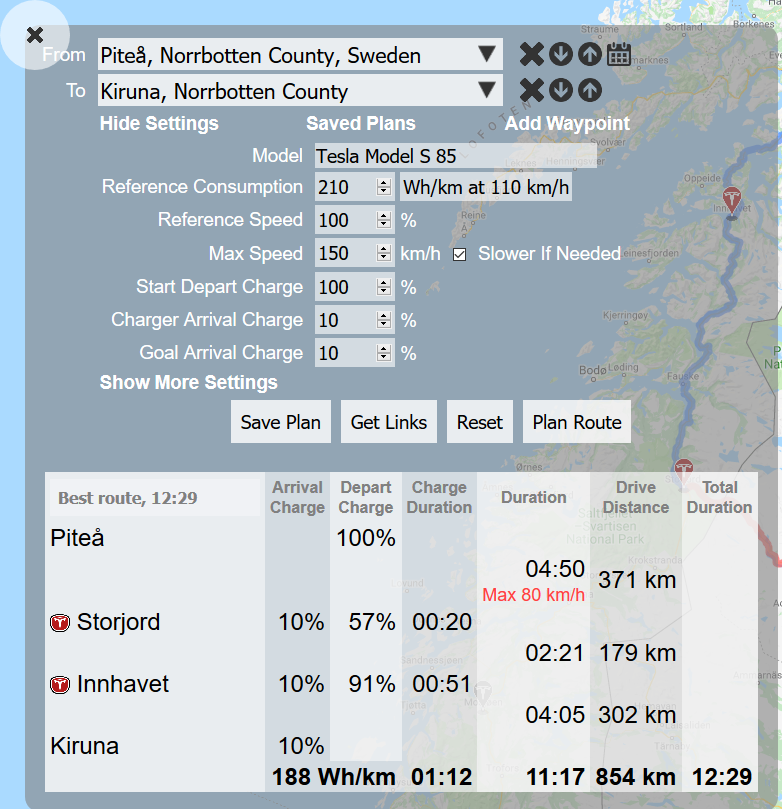Select the Innhavet stop name

123,684
